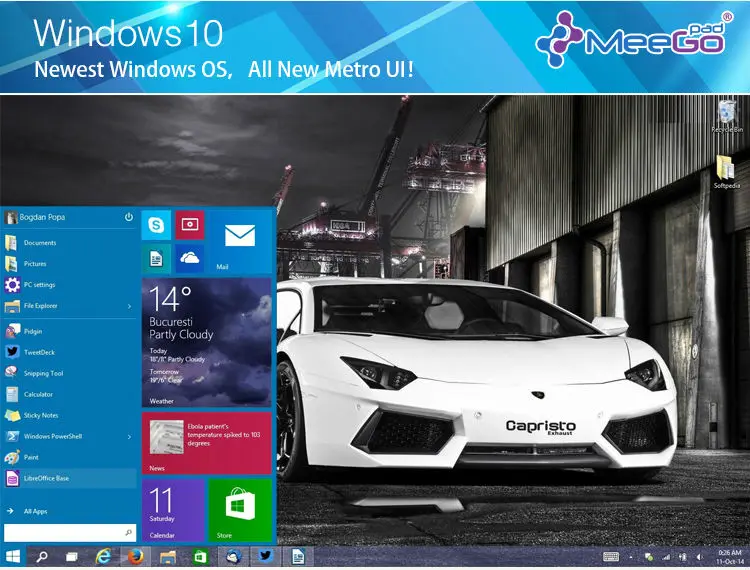Open Paint from the Start list
750x570 pixels.
[69, 458]
